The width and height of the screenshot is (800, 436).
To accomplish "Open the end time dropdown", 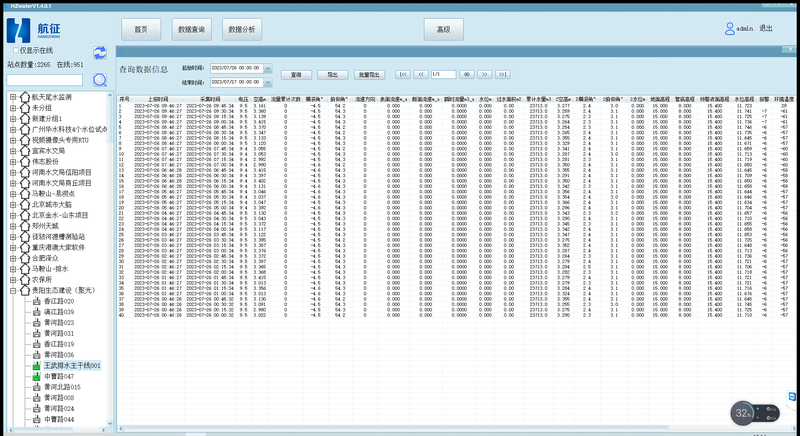I will [x=268, y=82].
